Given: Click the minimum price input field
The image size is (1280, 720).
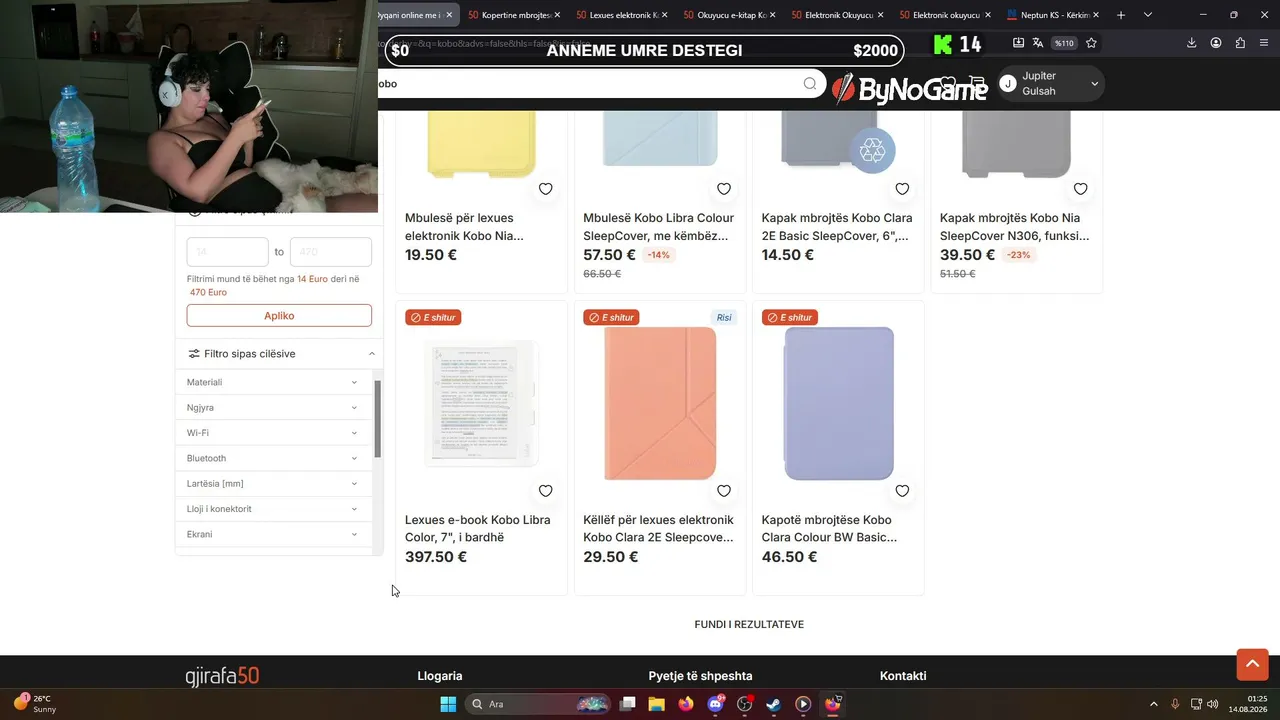Looking at the screenshot, I should click(228, 252).
